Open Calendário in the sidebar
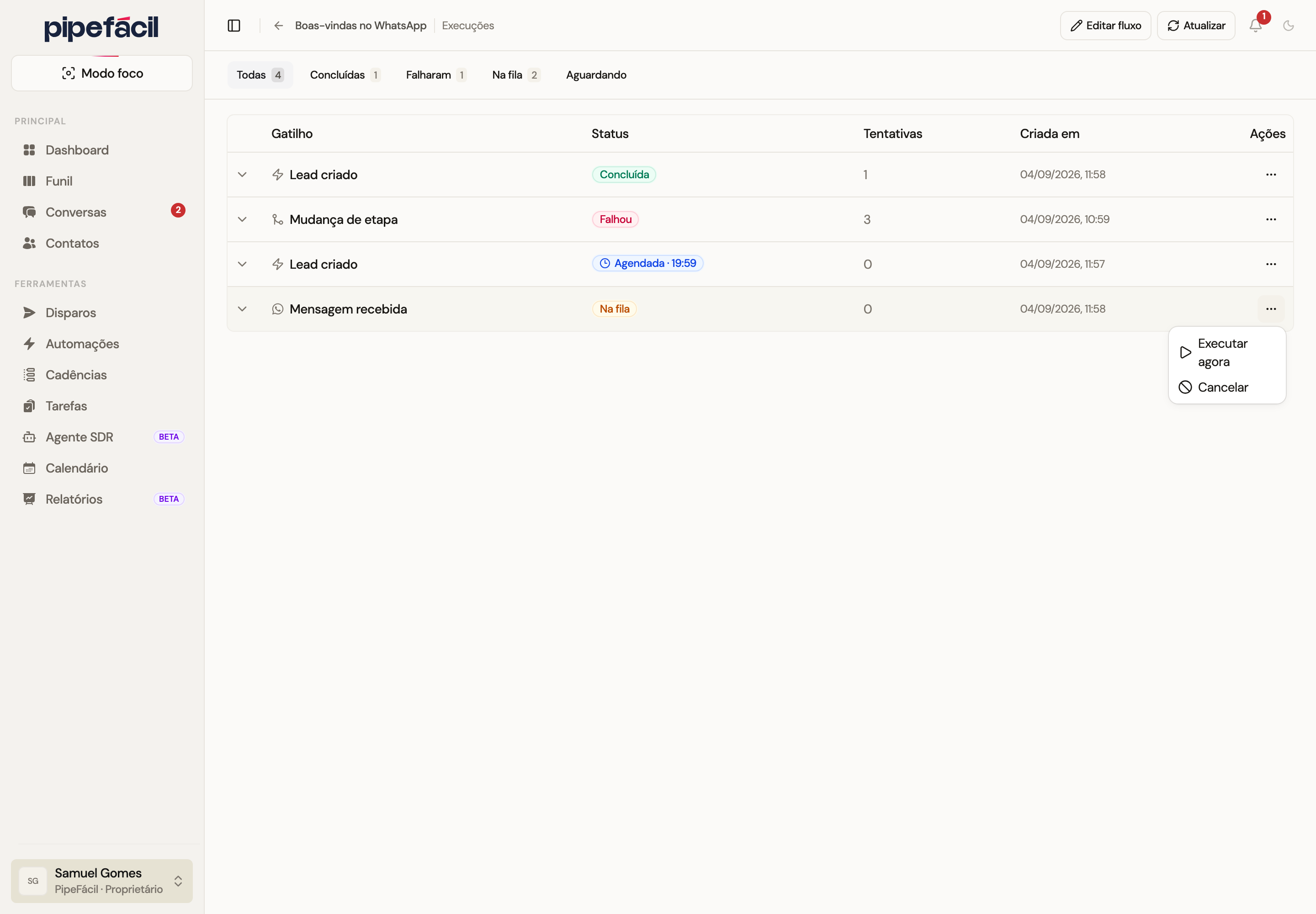1316x914 pixels. tap(102, 468)
